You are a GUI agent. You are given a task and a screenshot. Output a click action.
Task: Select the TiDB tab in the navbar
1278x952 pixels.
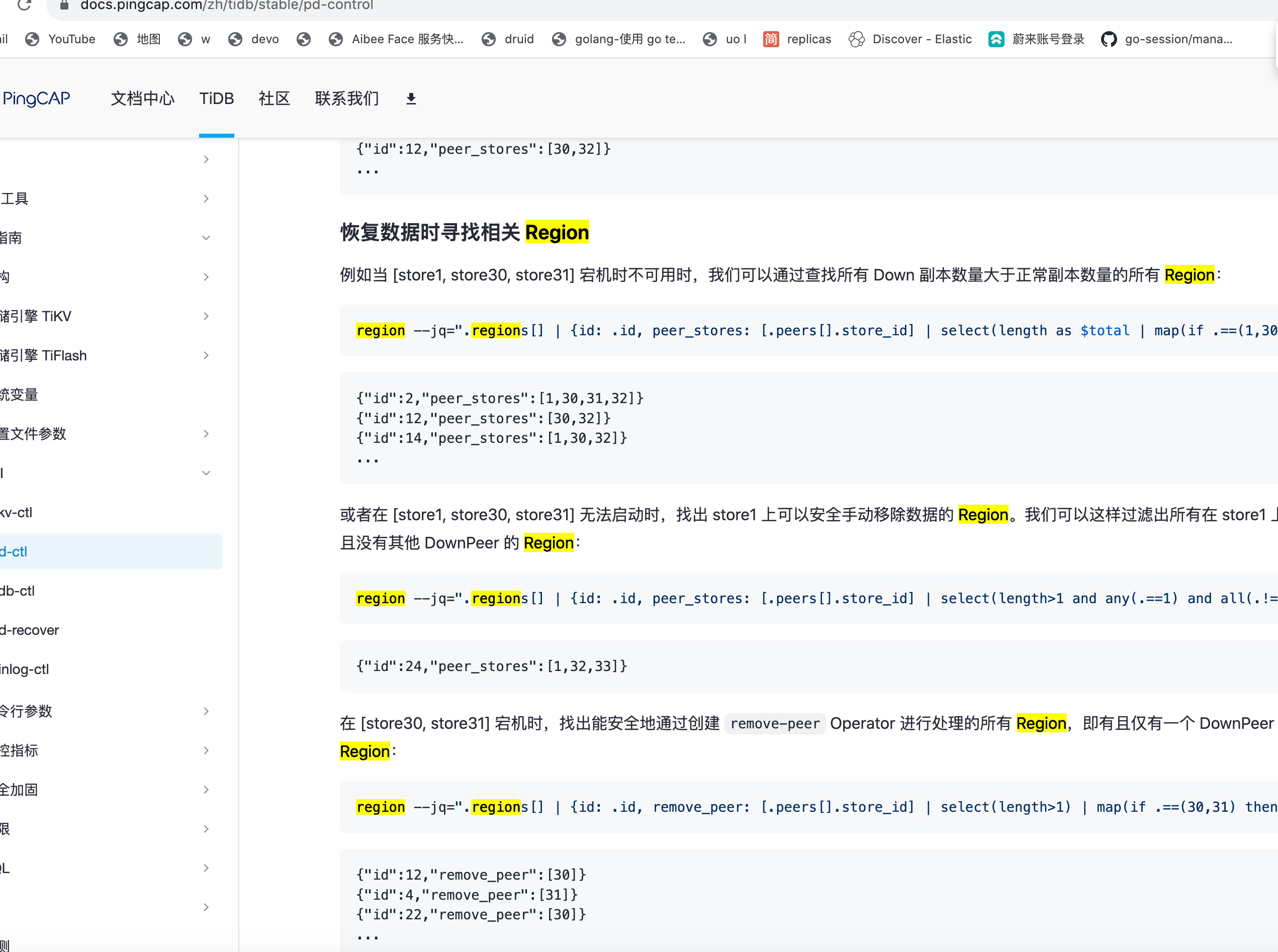[x=216, y=99]
